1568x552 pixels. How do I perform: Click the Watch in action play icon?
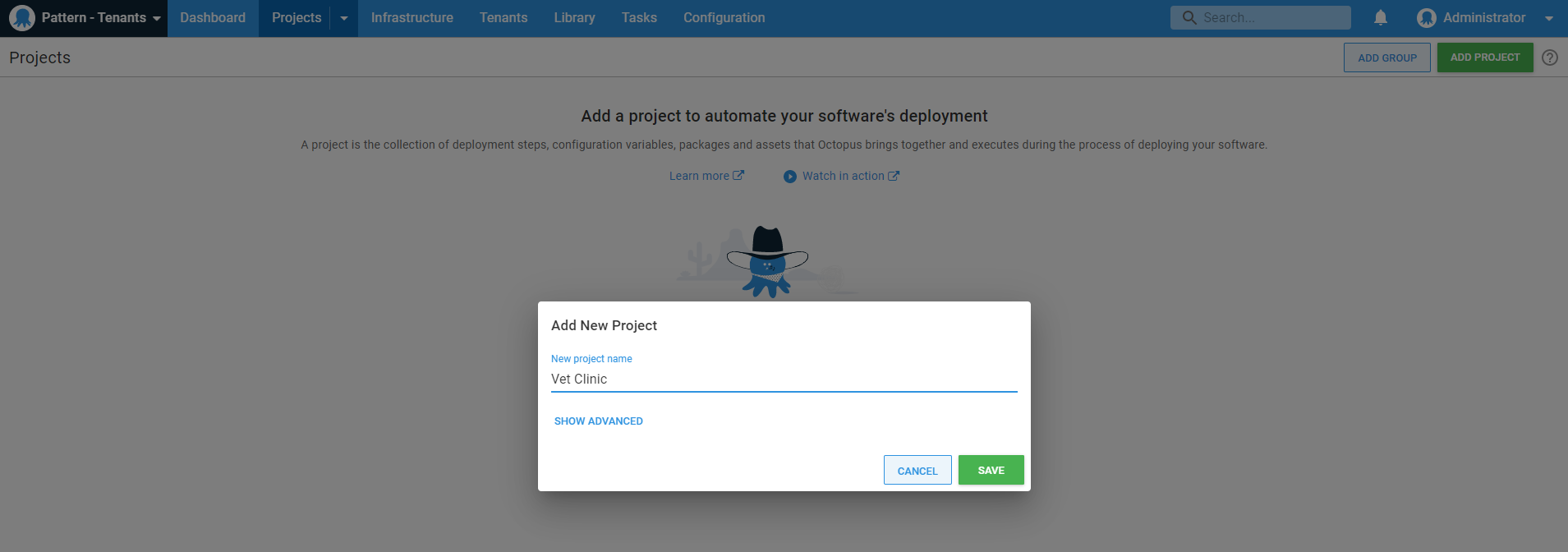click(x=790, y=177)
